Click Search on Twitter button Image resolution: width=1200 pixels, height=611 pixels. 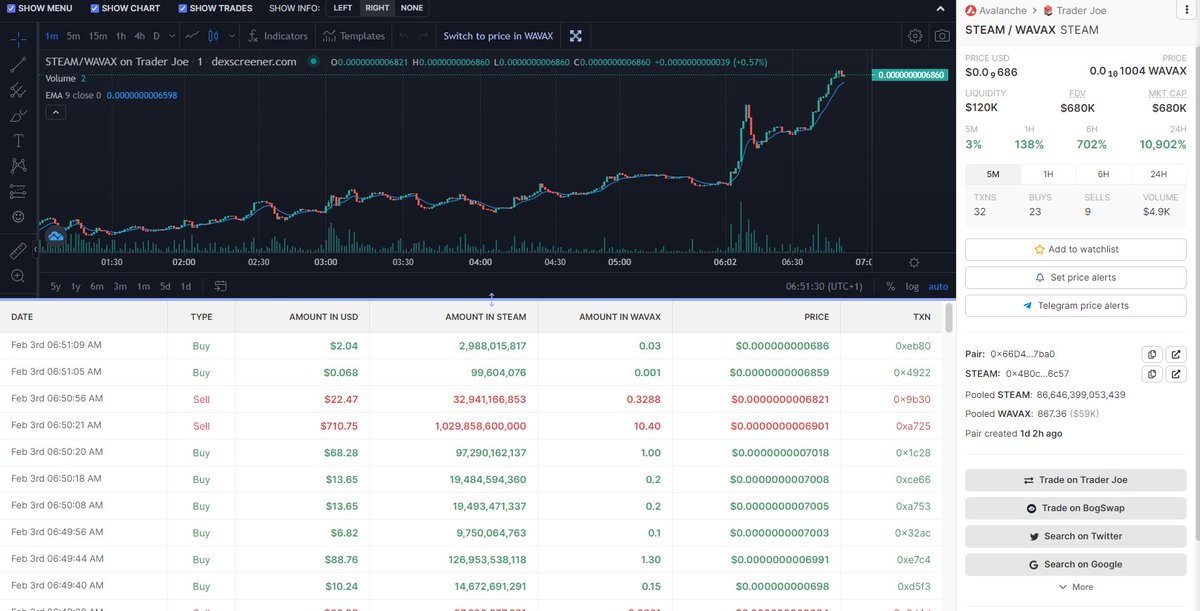[1075, 536]
